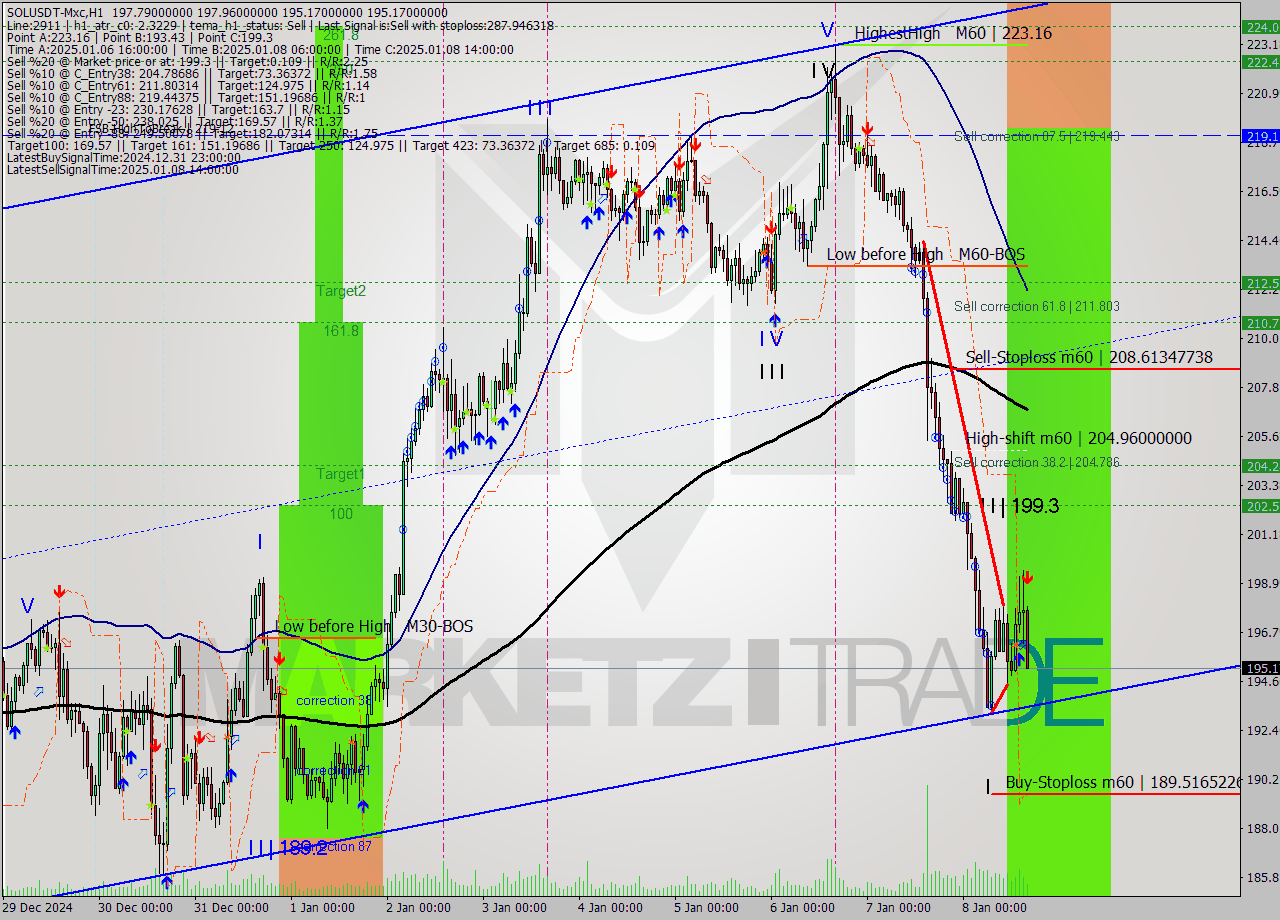The height and width of the screenshot is (920, 1280).
Task: Click the Sell-Stoploss m60 | 208.61347738 label
Action: pyautogui.click(x=1089, y=357)
